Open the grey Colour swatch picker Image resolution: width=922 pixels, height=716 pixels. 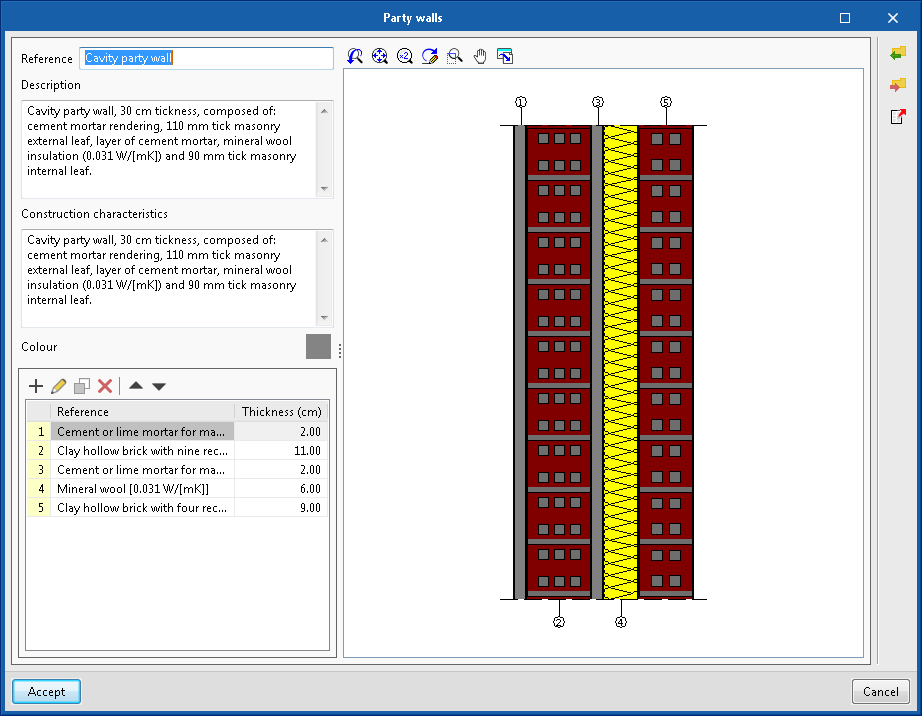pyautogui.click(x=318, y=347)
